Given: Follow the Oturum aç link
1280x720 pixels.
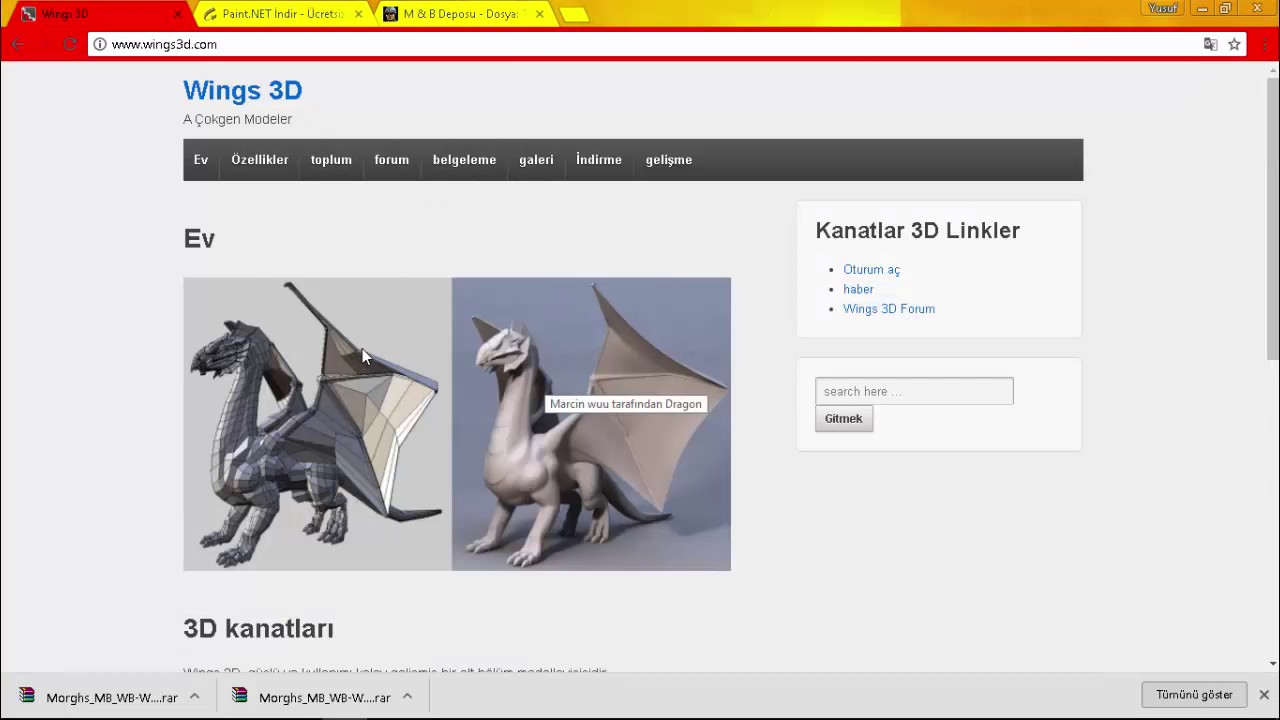Looking at the screenshot, I should (871, 270).
